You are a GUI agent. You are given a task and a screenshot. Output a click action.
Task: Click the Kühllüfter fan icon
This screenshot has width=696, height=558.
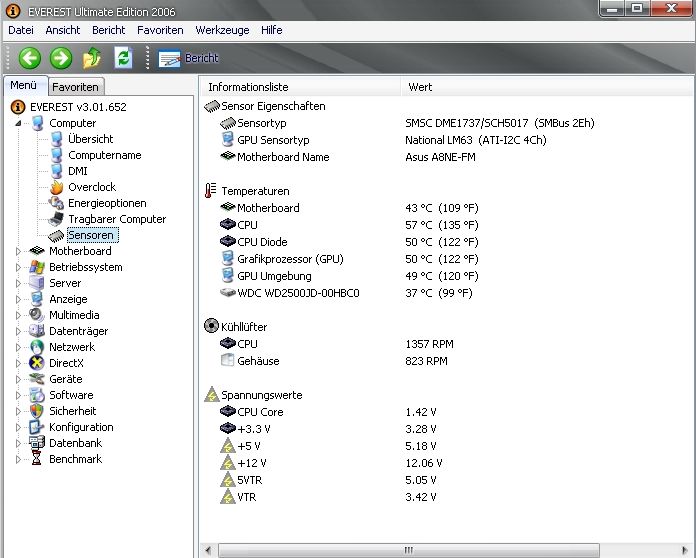211,326
